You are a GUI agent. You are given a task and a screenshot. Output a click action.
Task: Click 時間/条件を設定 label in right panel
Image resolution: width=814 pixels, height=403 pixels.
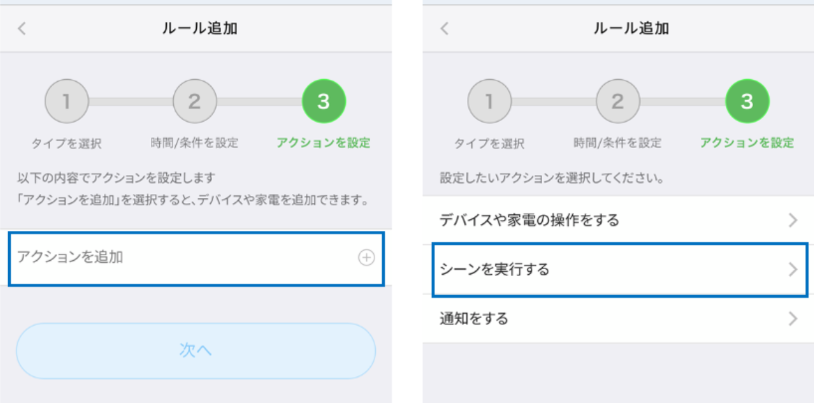[617, 143]
